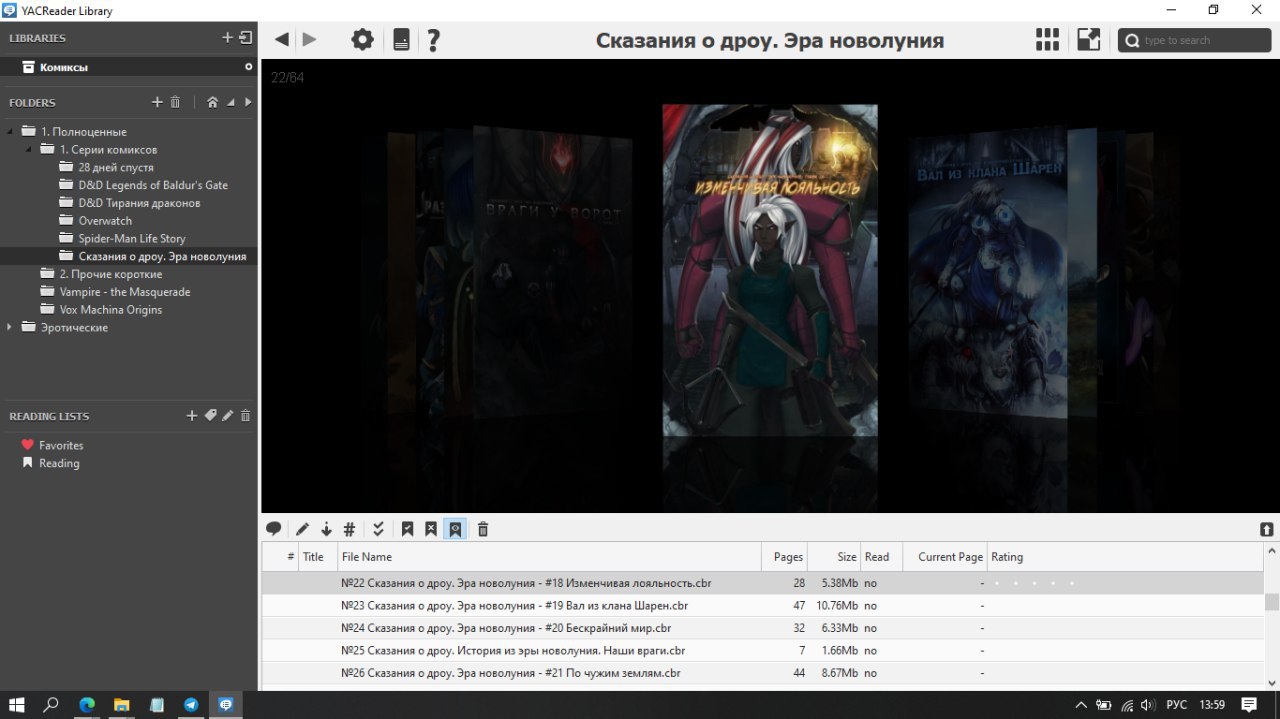
Task: Add a new folder in Folders panel
Action: (157, 102)
